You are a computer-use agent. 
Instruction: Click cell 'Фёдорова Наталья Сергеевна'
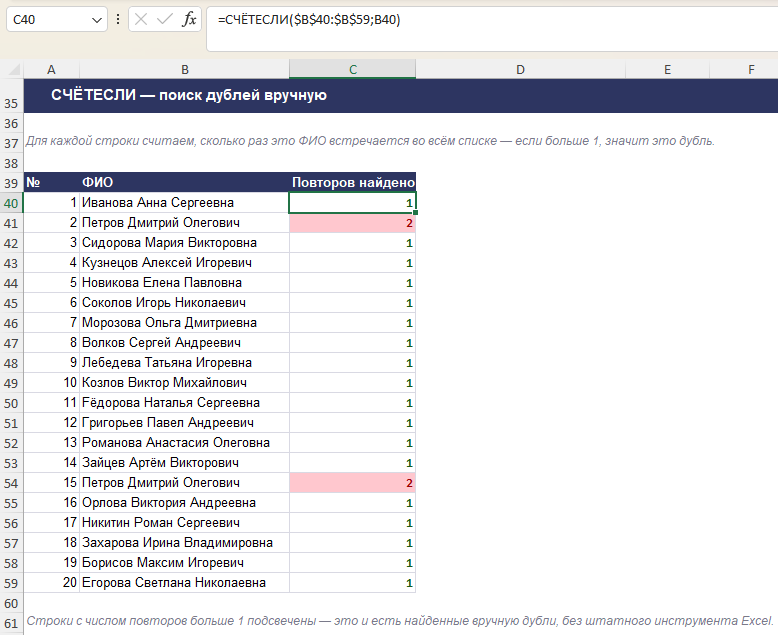coord(185,402)
